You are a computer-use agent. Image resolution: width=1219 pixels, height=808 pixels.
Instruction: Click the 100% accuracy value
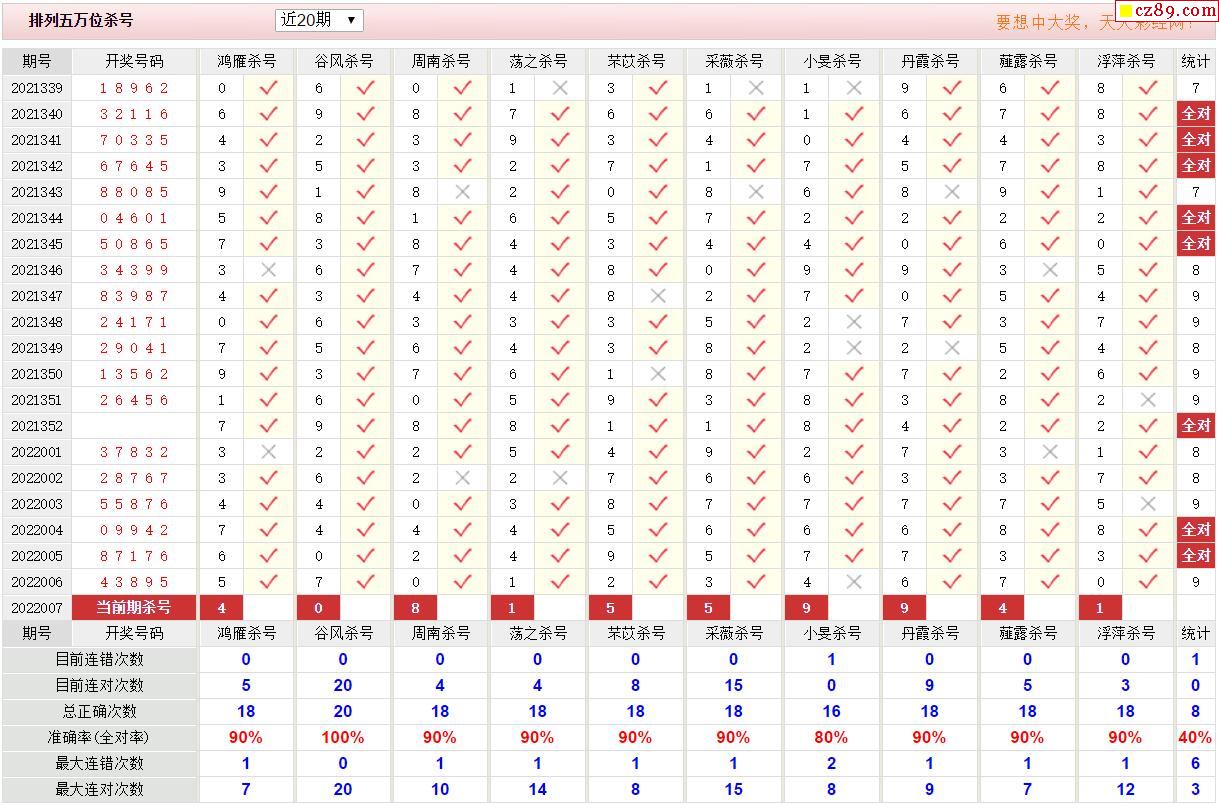click(x=343, y=738)
